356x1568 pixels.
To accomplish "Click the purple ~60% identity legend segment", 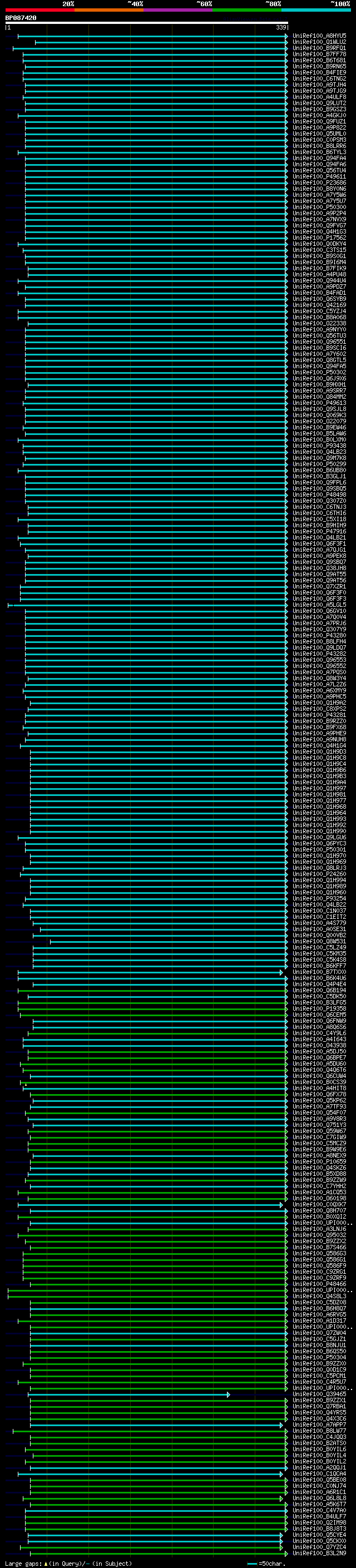I will [177, 10].
